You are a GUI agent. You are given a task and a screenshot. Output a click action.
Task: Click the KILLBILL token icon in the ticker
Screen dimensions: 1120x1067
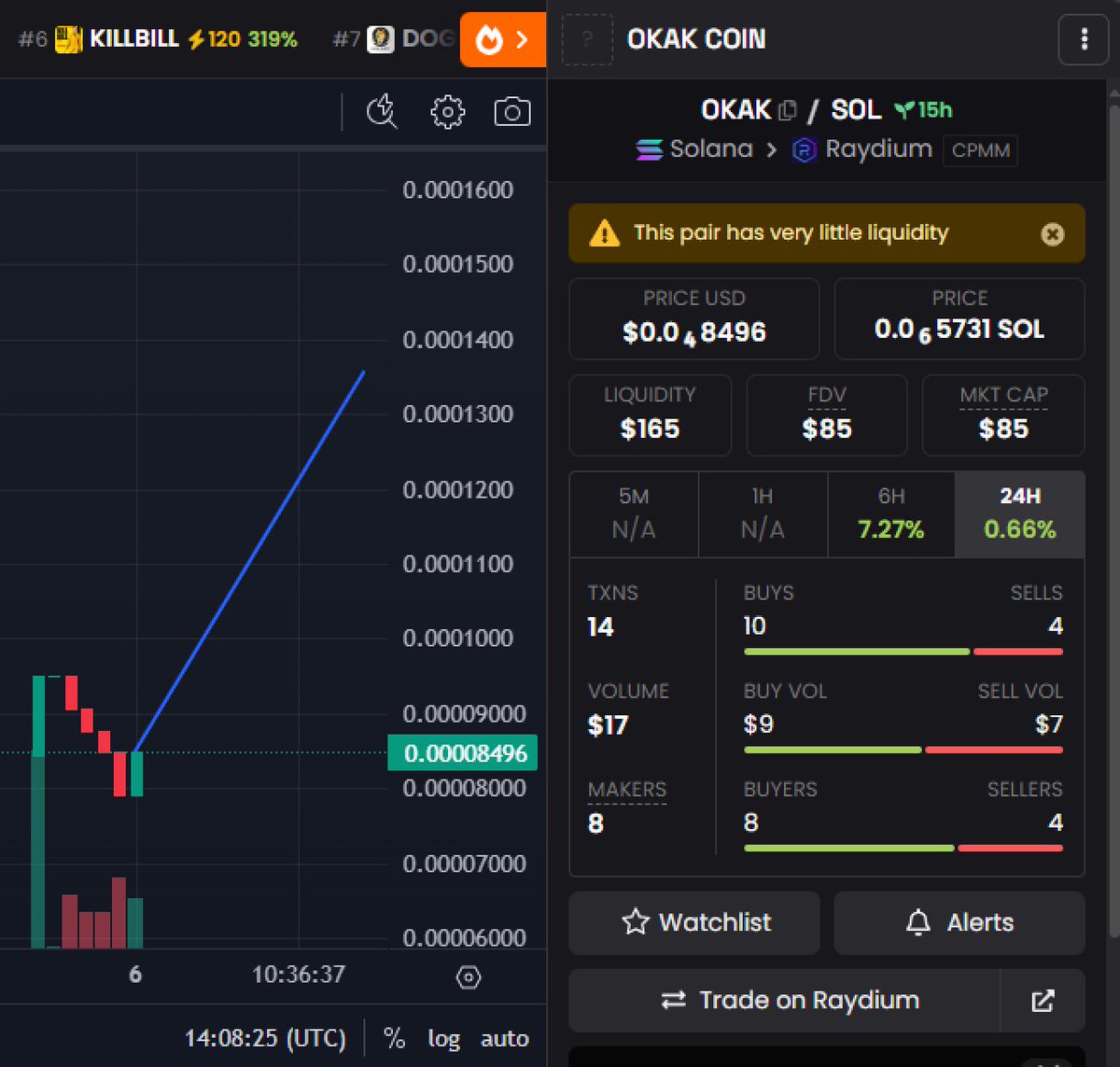tap(68, 39)
